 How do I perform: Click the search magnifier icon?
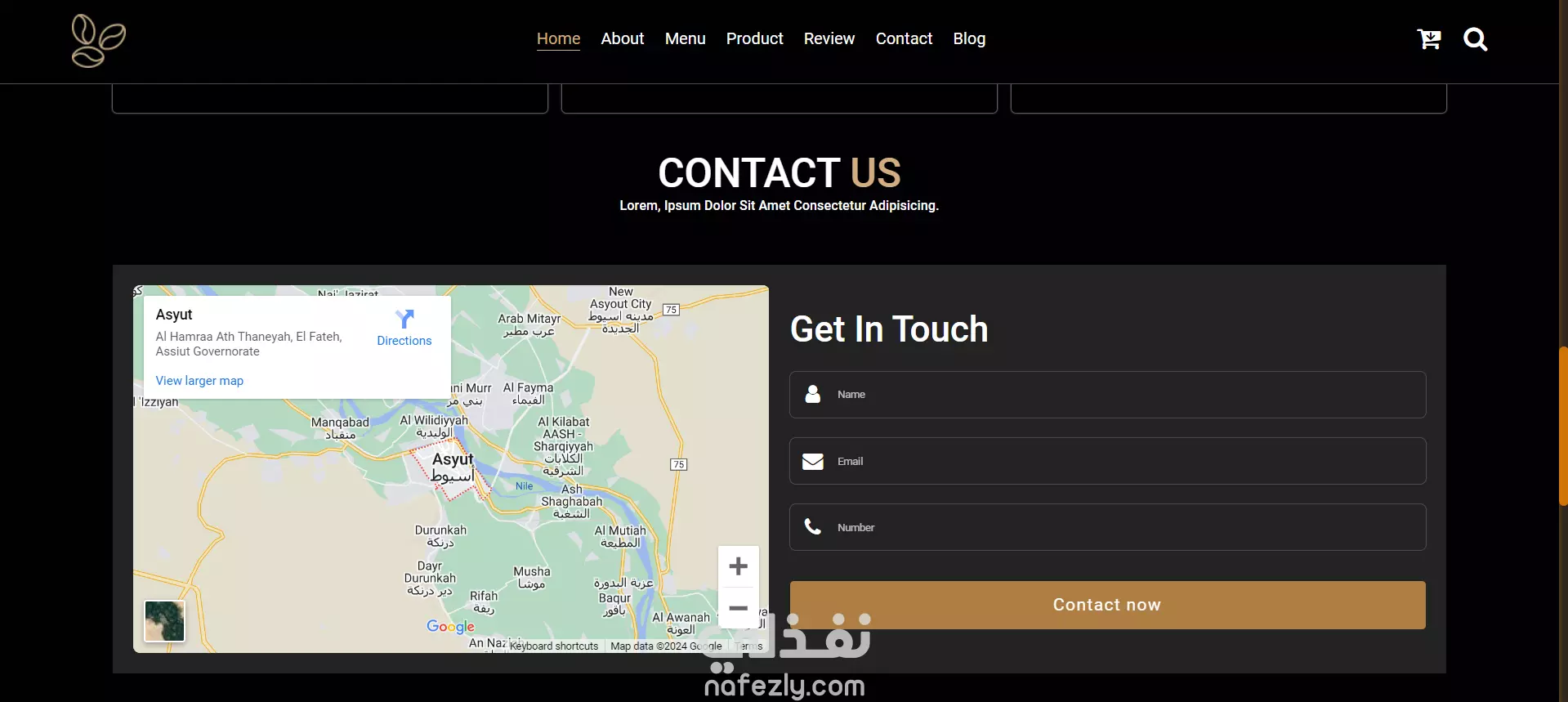1475,39
